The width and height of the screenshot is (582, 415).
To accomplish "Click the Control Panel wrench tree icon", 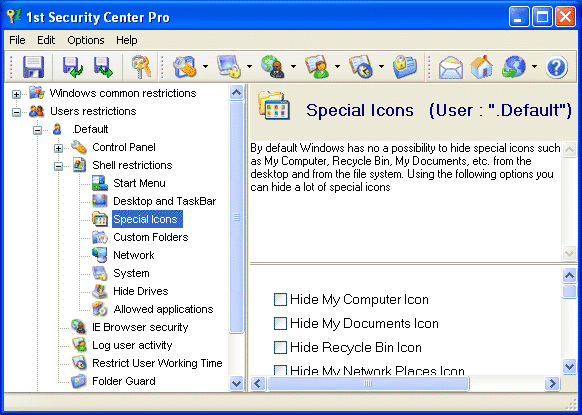I will pos(79,147).
